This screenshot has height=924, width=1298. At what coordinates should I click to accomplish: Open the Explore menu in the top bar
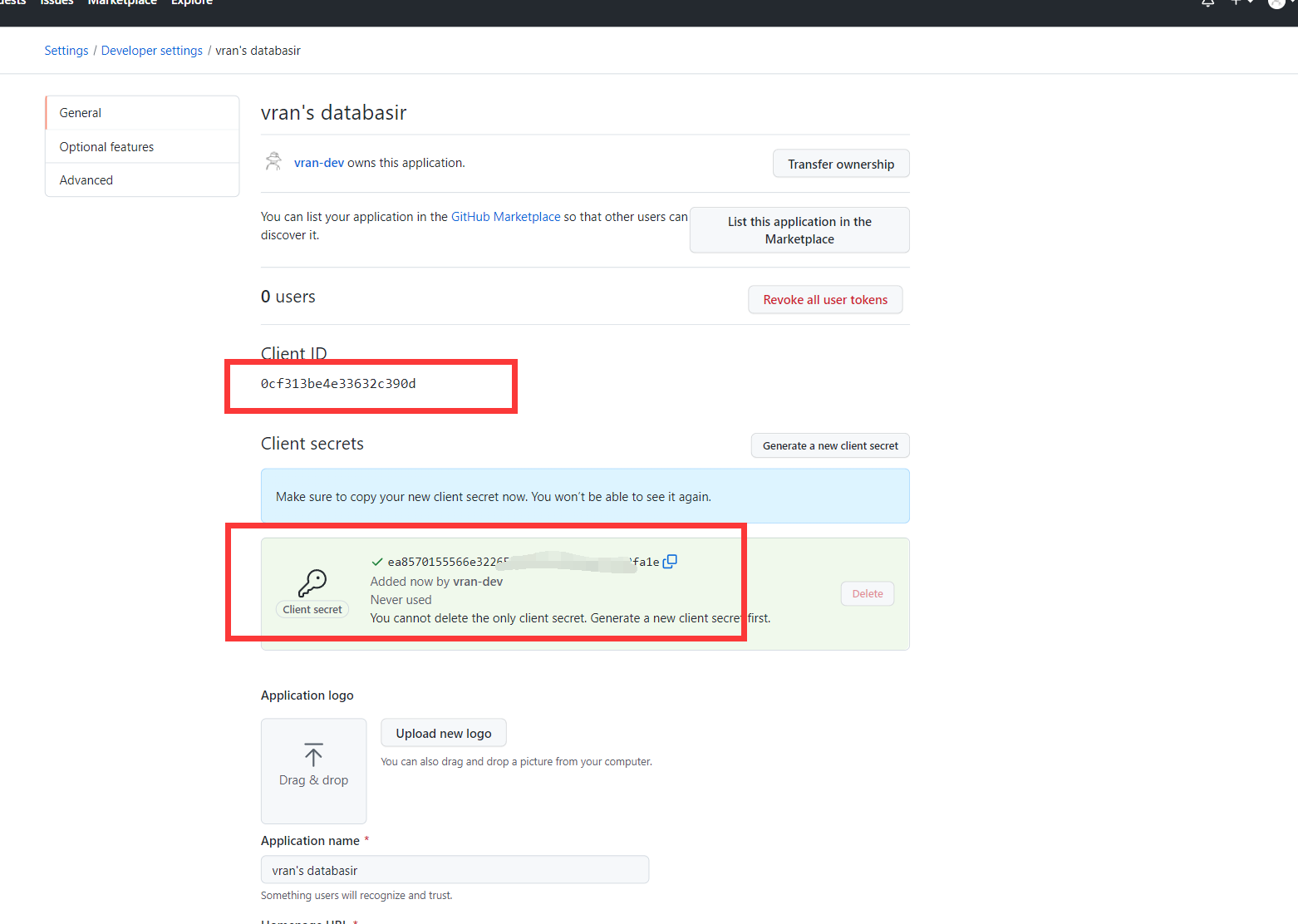coord(191,3)
